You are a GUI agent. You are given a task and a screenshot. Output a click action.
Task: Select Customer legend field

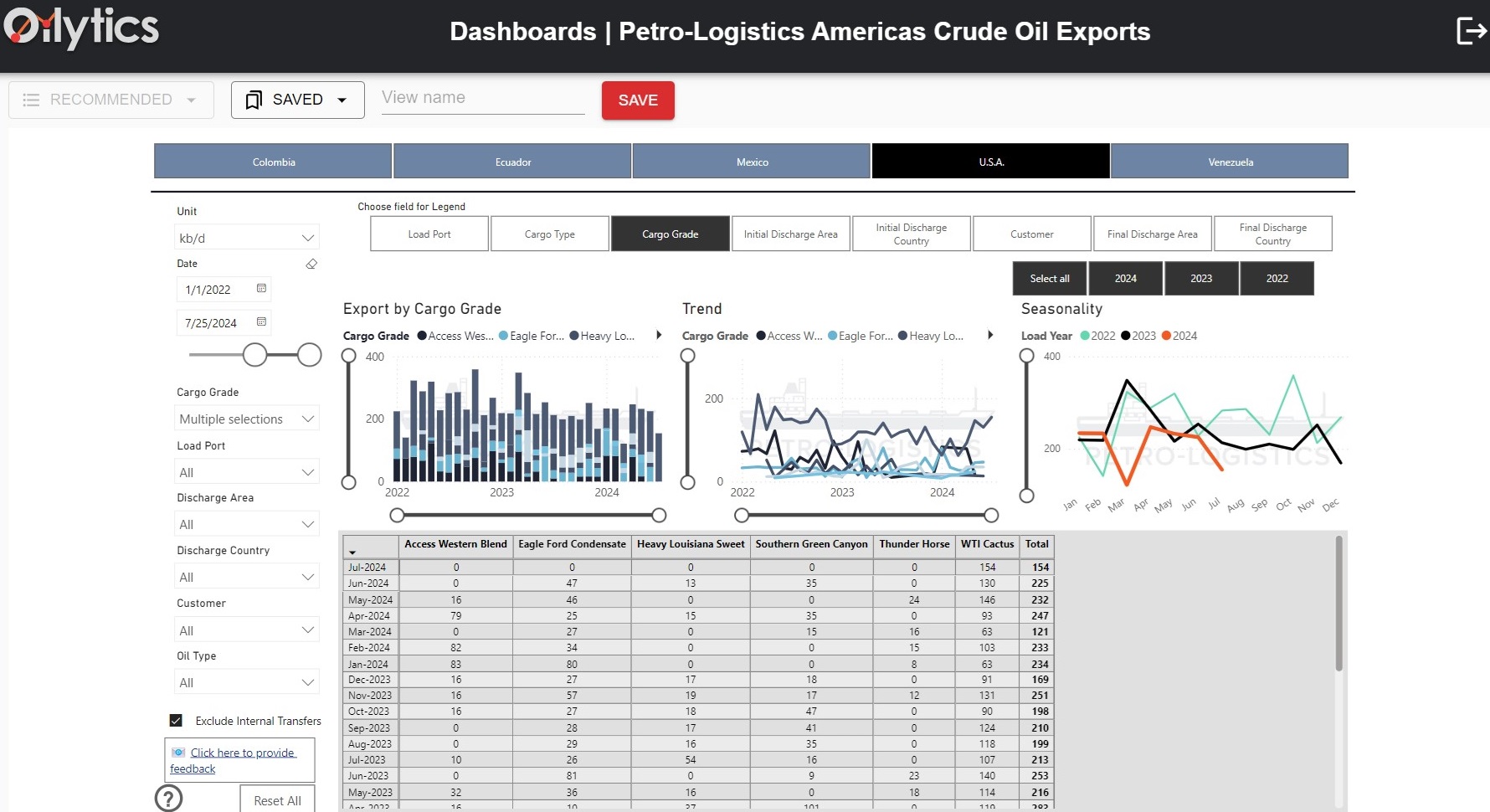[1032, 234]
